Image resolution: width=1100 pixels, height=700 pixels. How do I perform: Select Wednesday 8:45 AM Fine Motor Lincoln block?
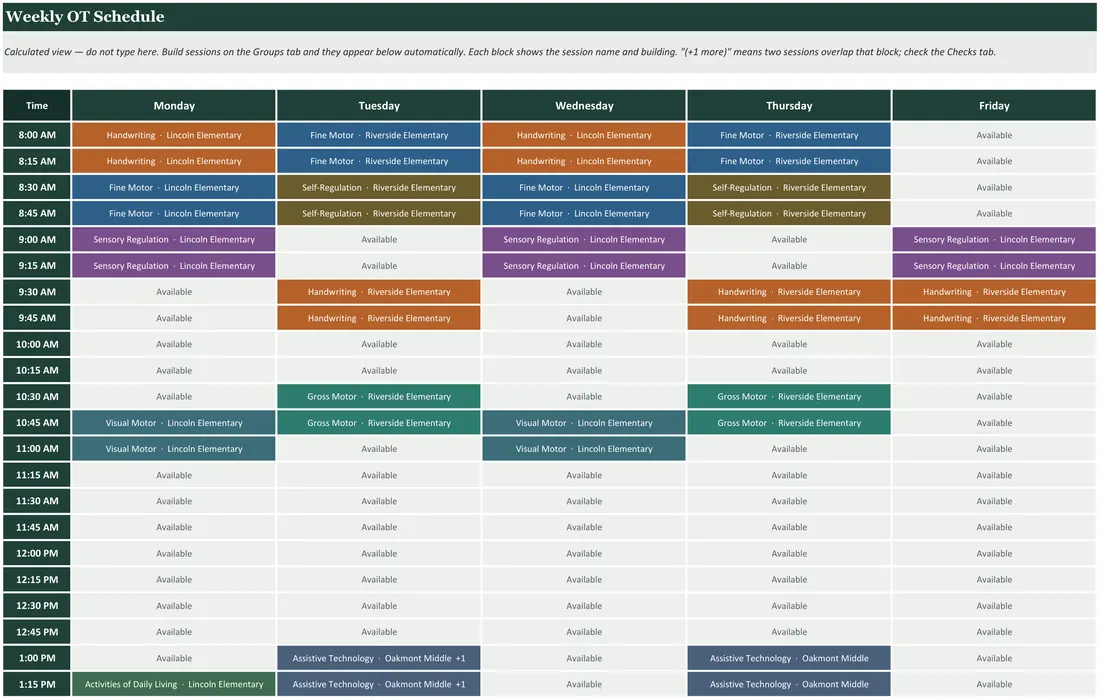[584, 213]
